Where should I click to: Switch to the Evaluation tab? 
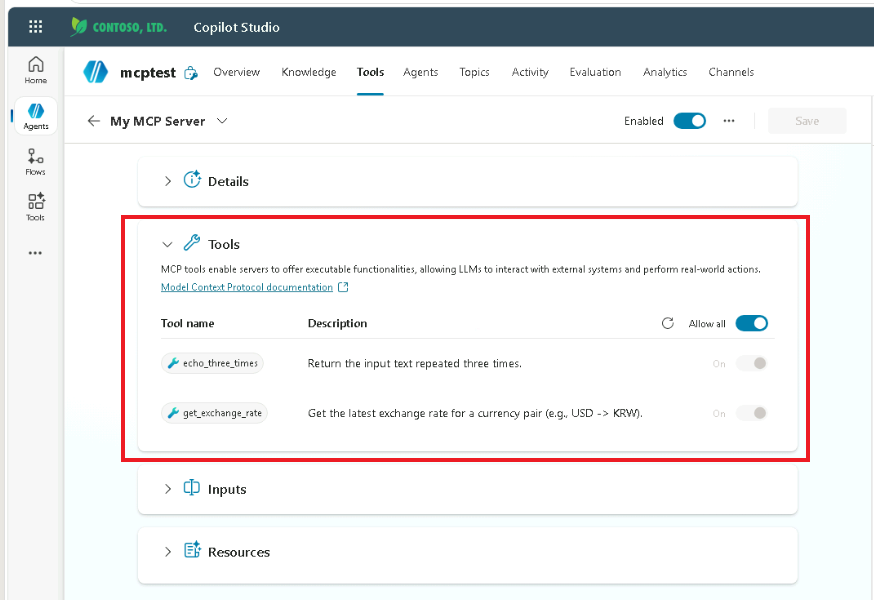595,72
